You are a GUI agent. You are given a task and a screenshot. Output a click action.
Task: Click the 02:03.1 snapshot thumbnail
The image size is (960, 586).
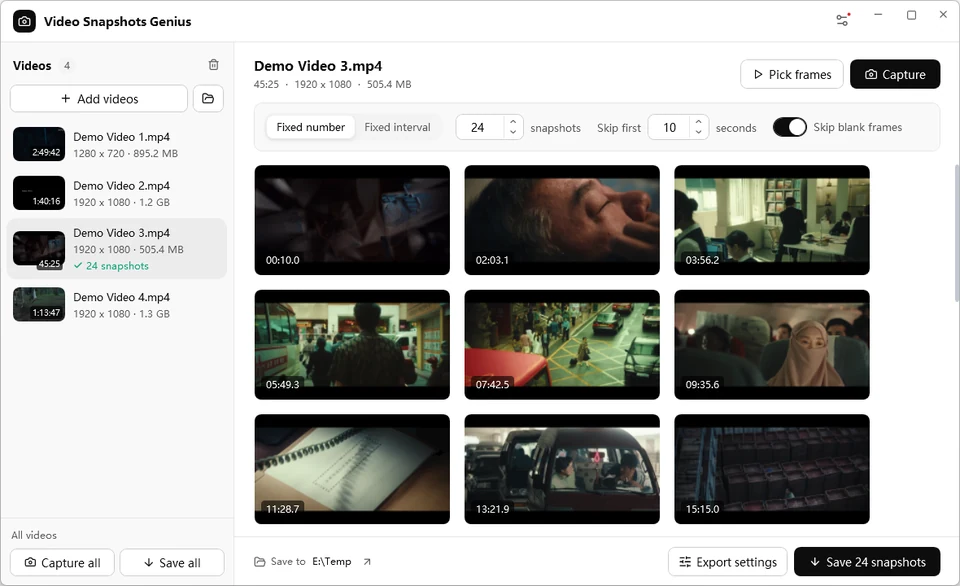coord(562,220)
